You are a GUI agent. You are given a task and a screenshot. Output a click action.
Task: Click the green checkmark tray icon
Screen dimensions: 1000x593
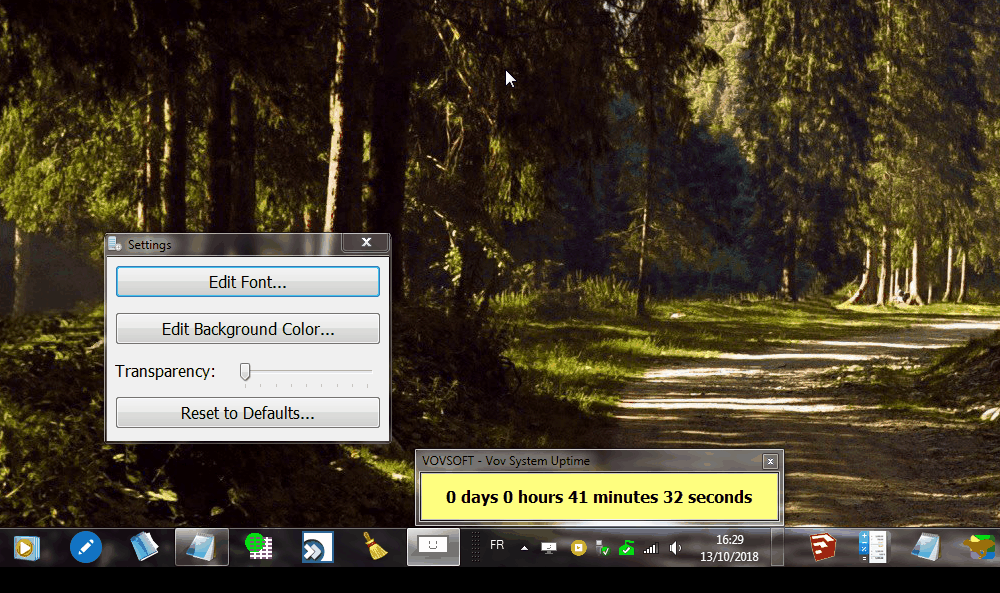coord(626,548)
